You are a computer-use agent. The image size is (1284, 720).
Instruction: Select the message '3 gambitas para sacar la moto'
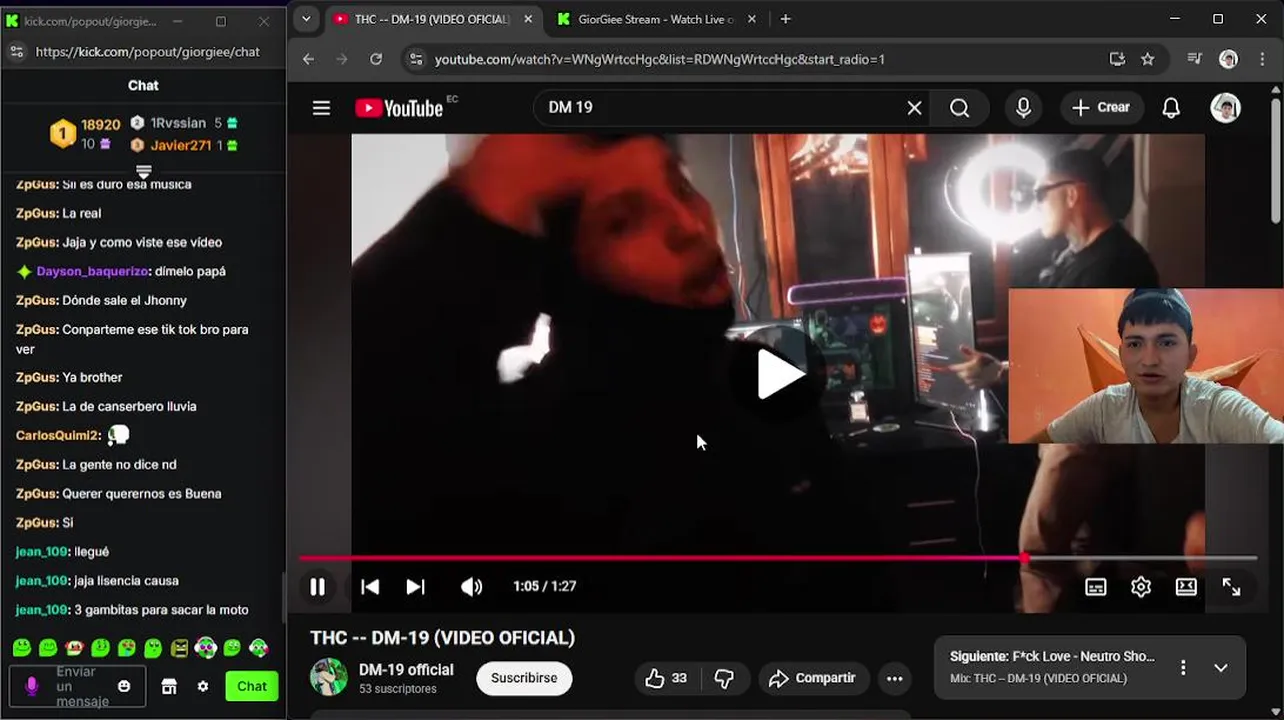[161, 610]
